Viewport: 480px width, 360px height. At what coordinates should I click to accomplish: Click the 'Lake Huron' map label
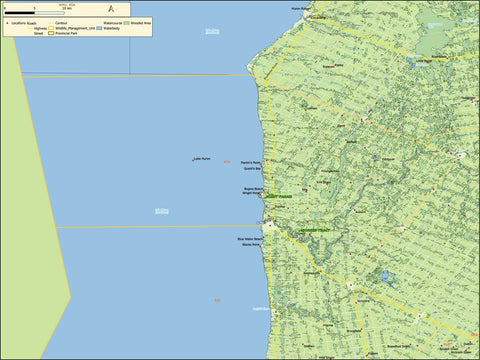202,159
